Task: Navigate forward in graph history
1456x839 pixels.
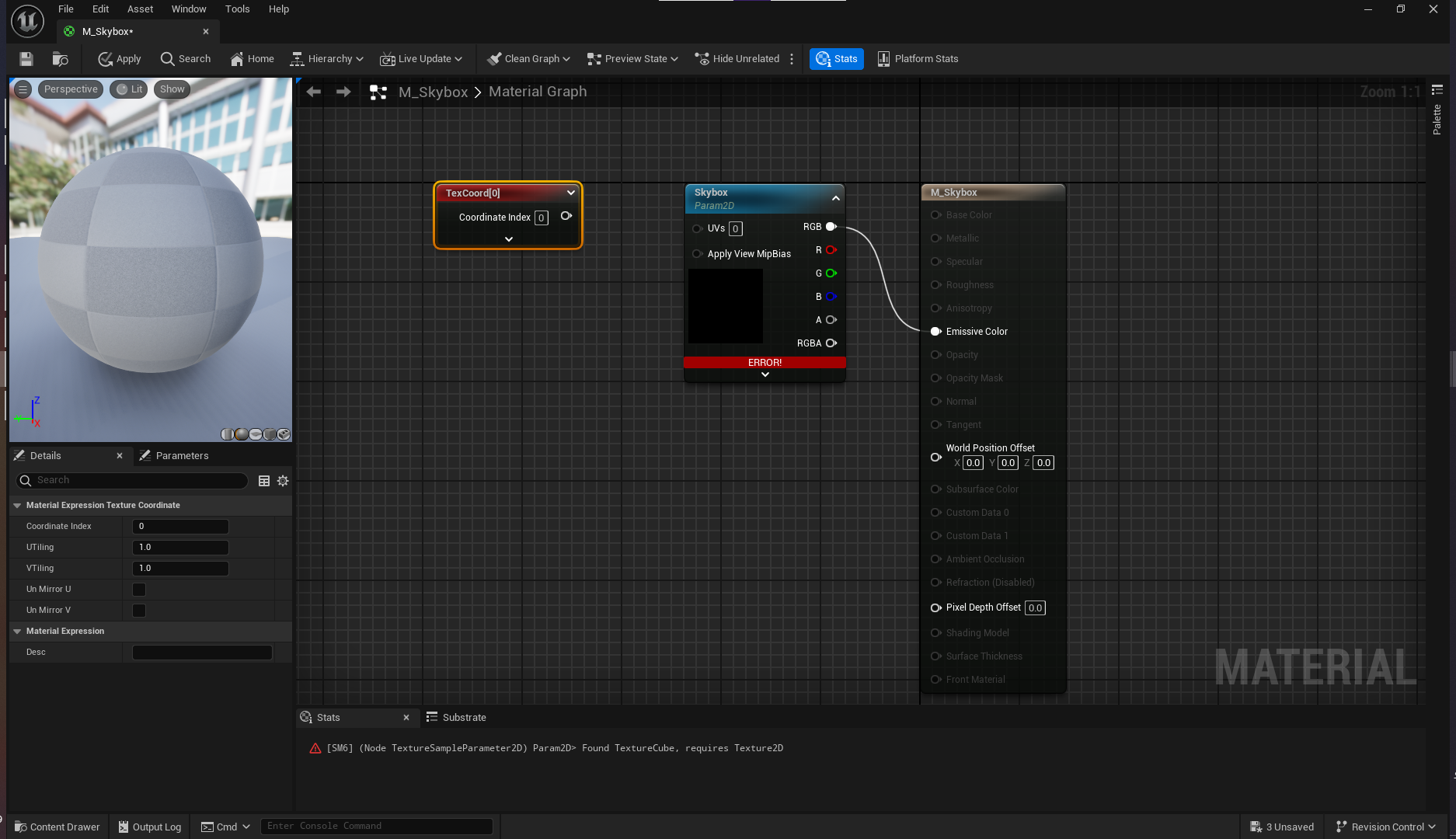Action: (x=343, y=92)
